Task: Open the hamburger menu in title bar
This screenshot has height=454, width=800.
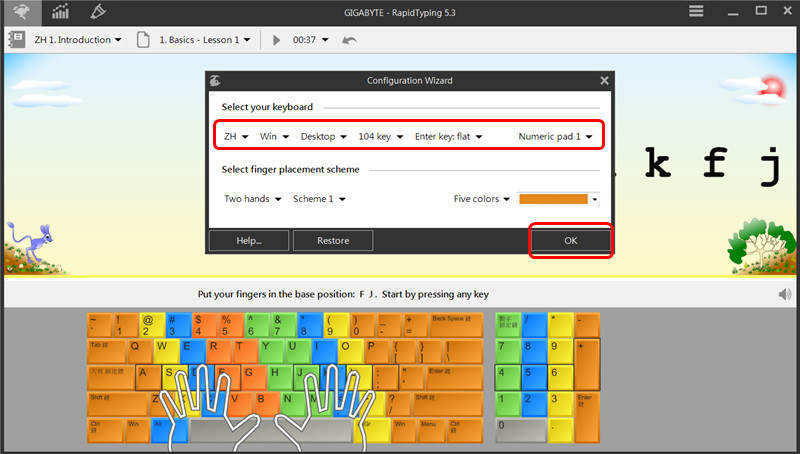Action: tap(696, 11)
